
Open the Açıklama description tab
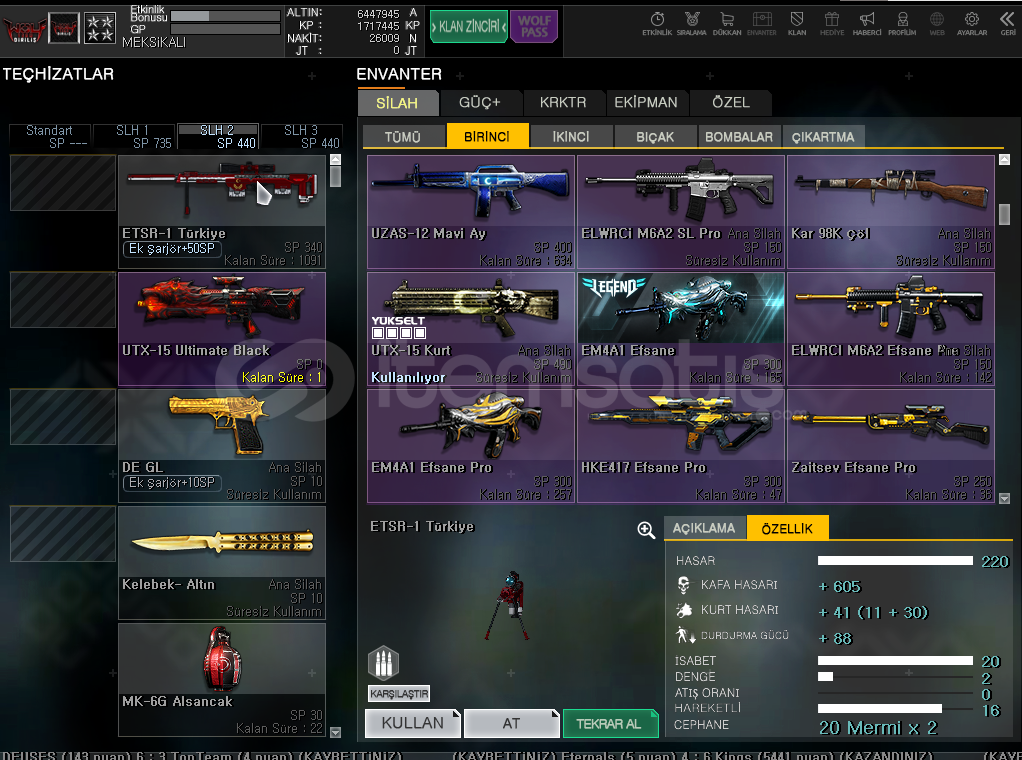tap(704, 529)
